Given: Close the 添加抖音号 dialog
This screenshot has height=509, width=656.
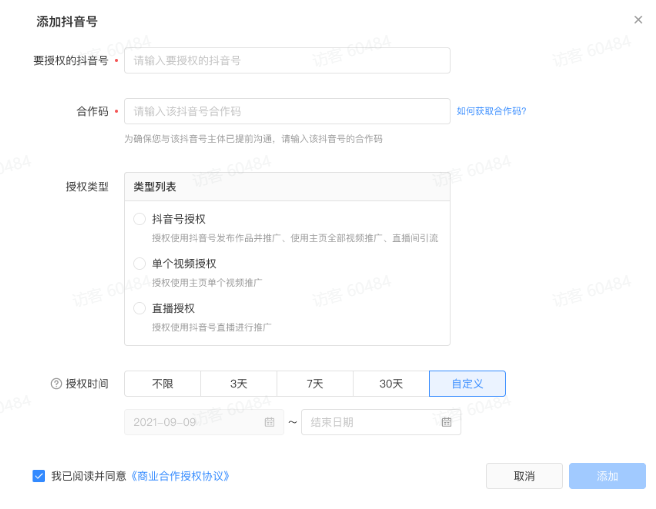Looking at the screenshot, I should pos(638,20).
